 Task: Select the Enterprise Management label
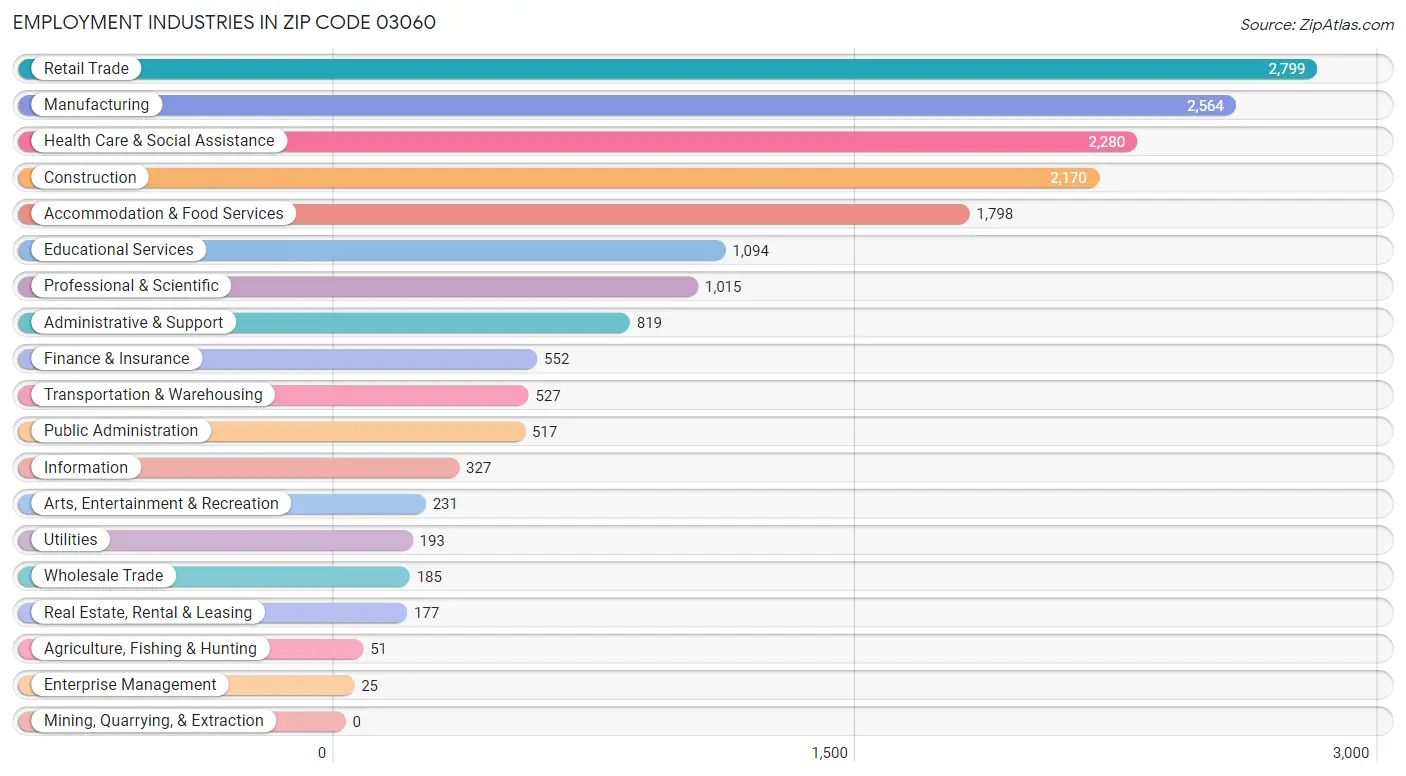(130, 685)
